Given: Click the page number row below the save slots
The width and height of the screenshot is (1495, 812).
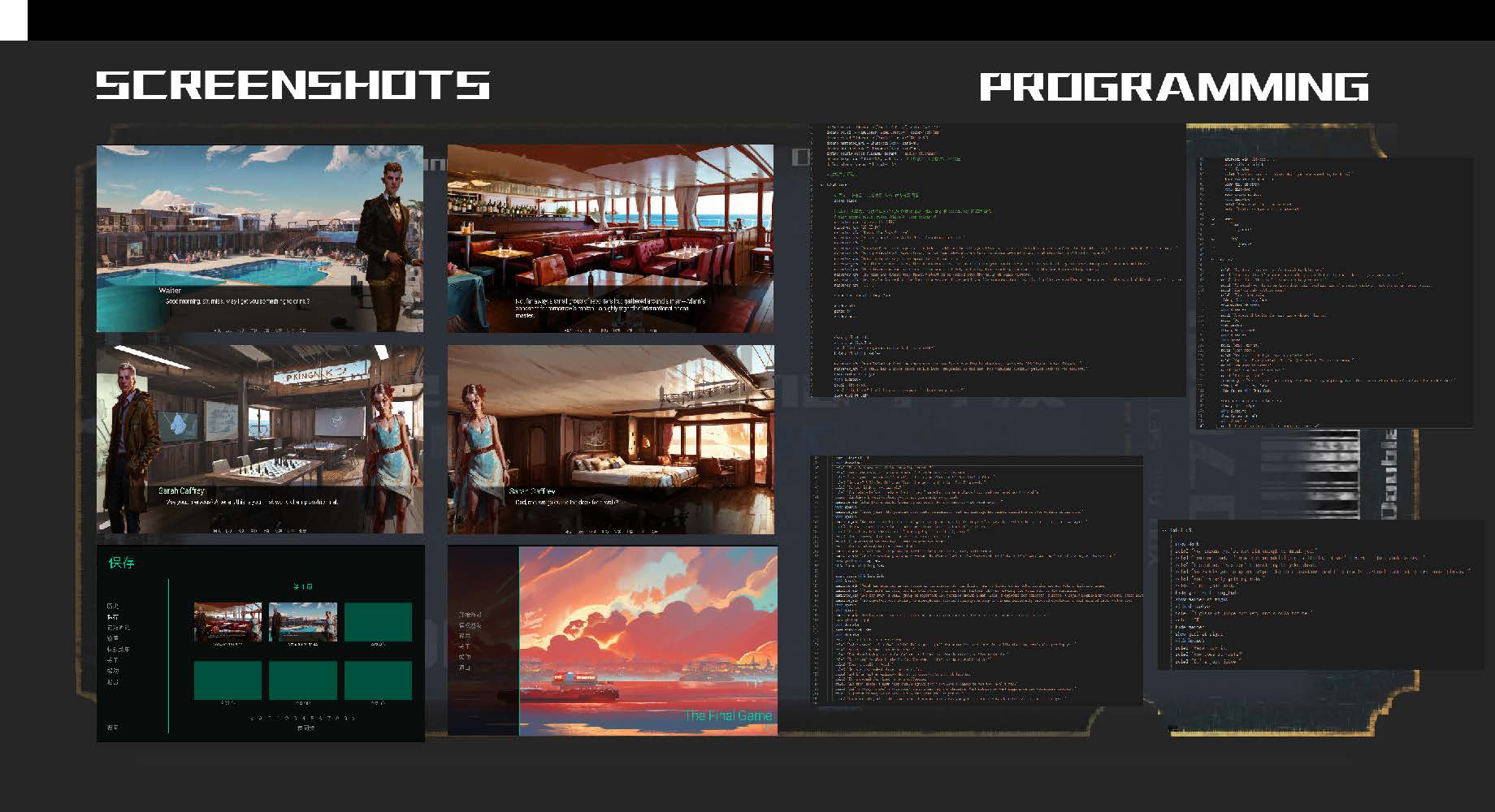Looking at the screenshot, I should (x=302, y=719).
